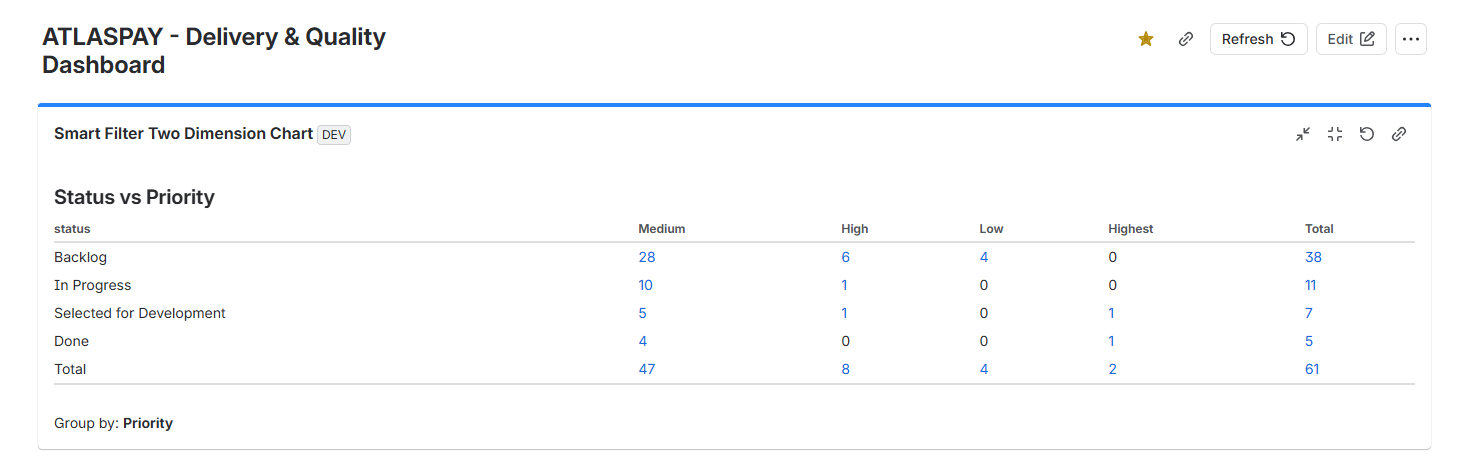The image size is (1470, 466).
Task: Click the Total row label
Action: coord(70,369)
